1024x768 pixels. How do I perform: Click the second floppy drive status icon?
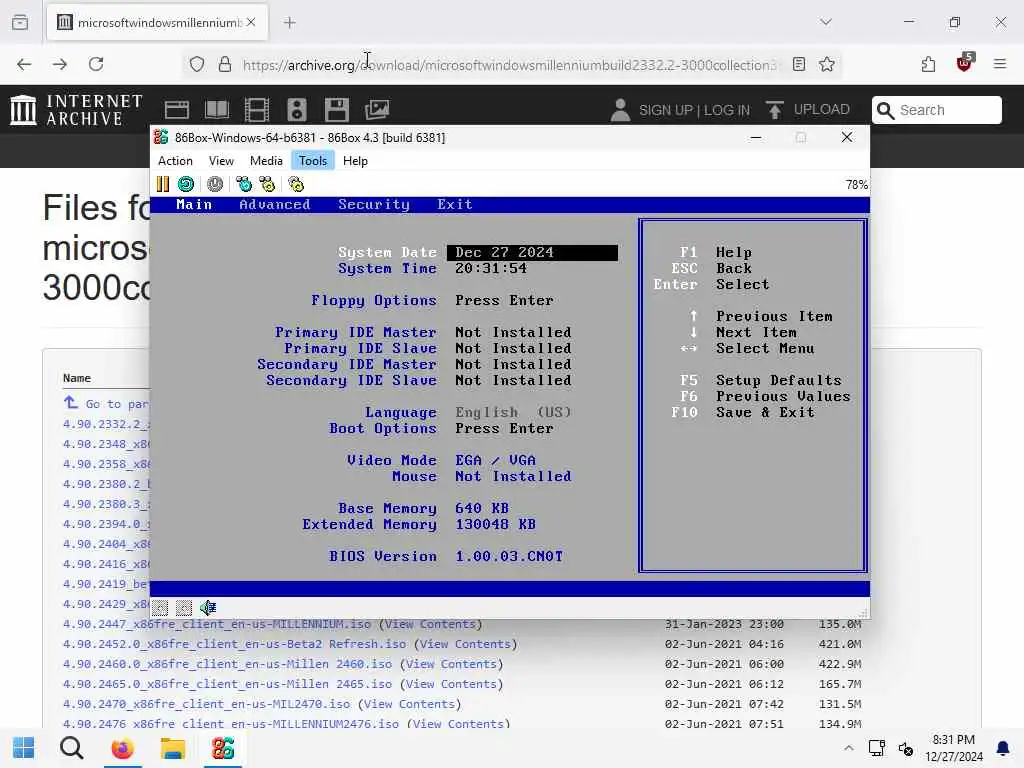pos(184,608)
